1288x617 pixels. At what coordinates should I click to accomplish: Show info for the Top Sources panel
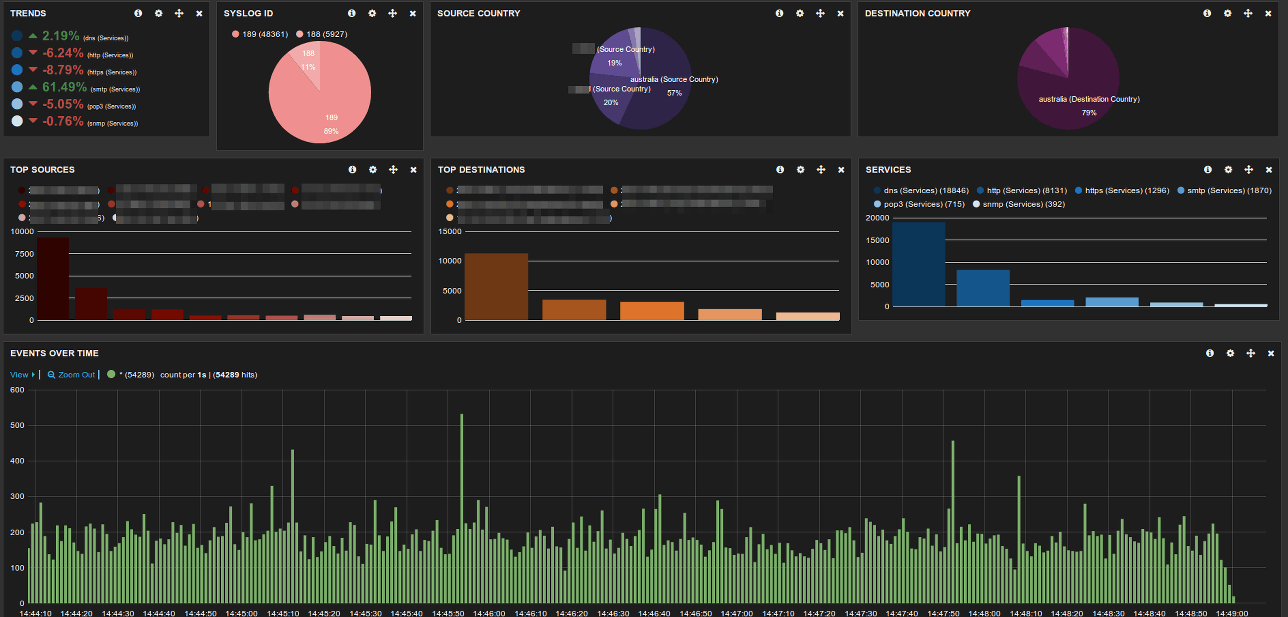351,170
